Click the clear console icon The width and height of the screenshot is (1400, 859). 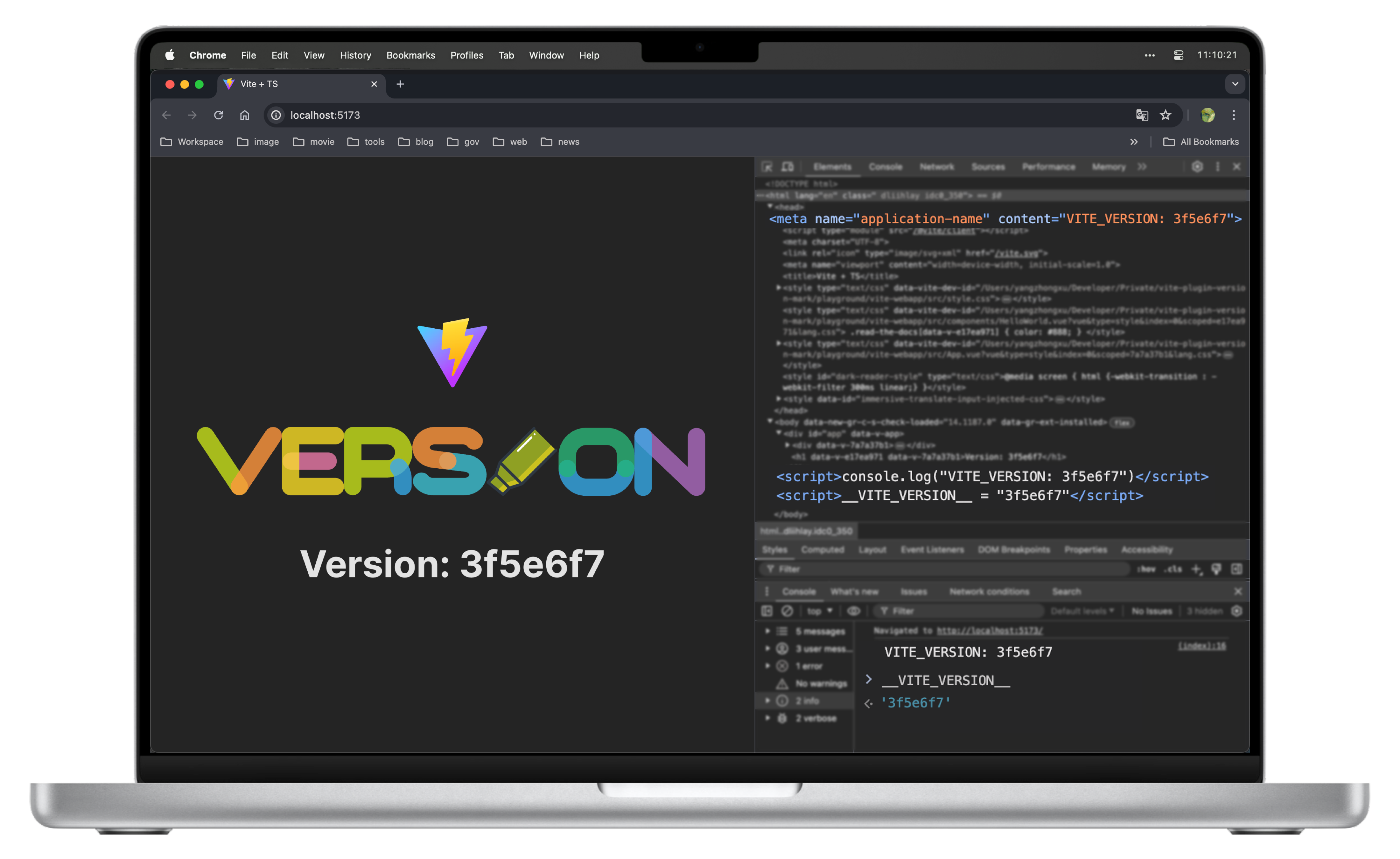pyautogui.click(x=787, y=611)
